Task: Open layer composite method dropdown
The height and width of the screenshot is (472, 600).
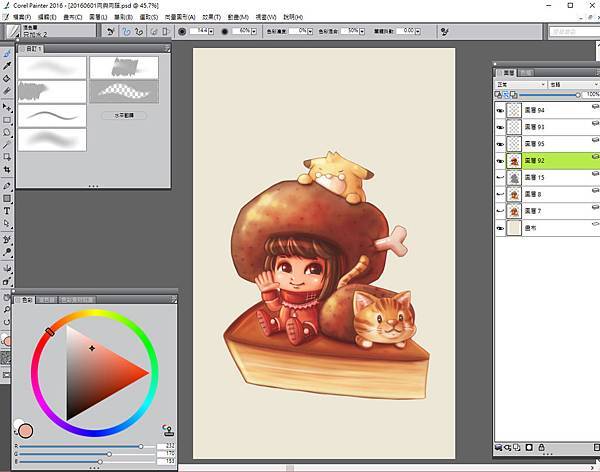Action: click(x=521, y=85)
